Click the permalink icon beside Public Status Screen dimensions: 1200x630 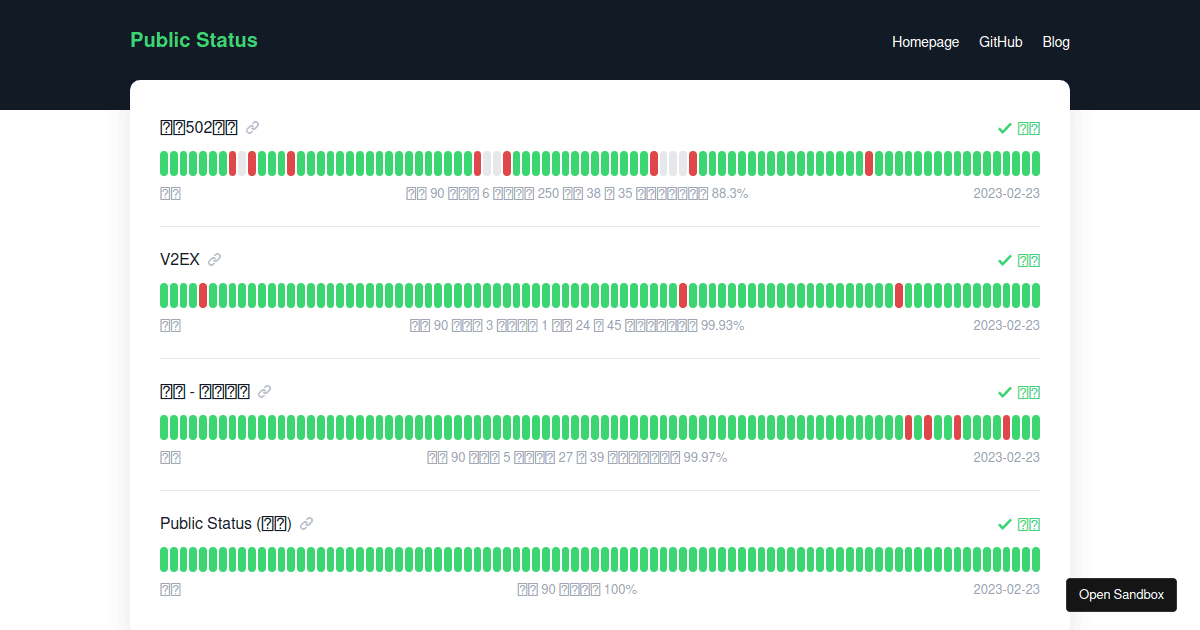(x=306, y=523)
